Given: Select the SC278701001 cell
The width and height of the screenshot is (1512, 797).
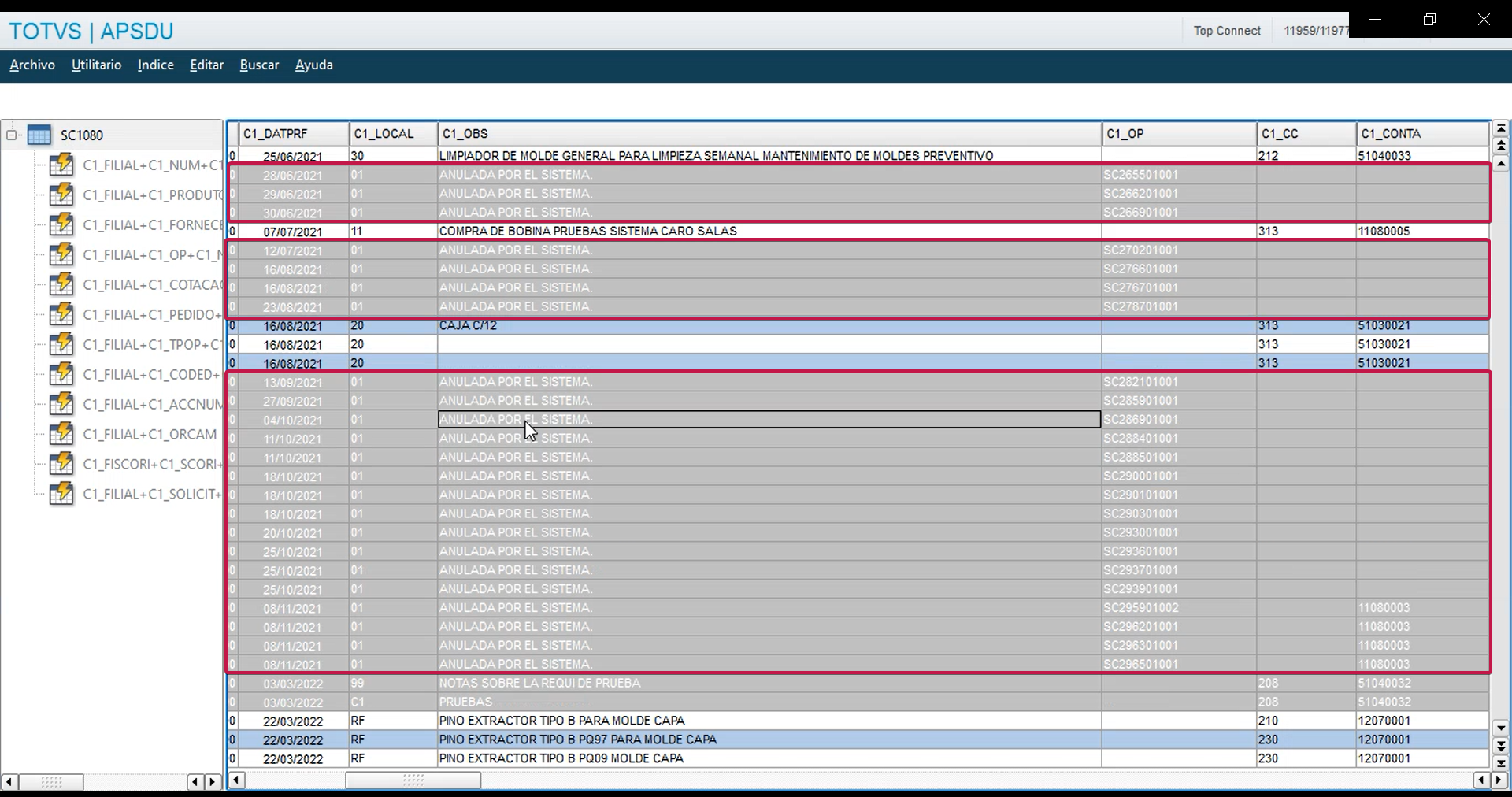Looking at the screenshot, I should pyautogui.click(x=1180, y=307).
